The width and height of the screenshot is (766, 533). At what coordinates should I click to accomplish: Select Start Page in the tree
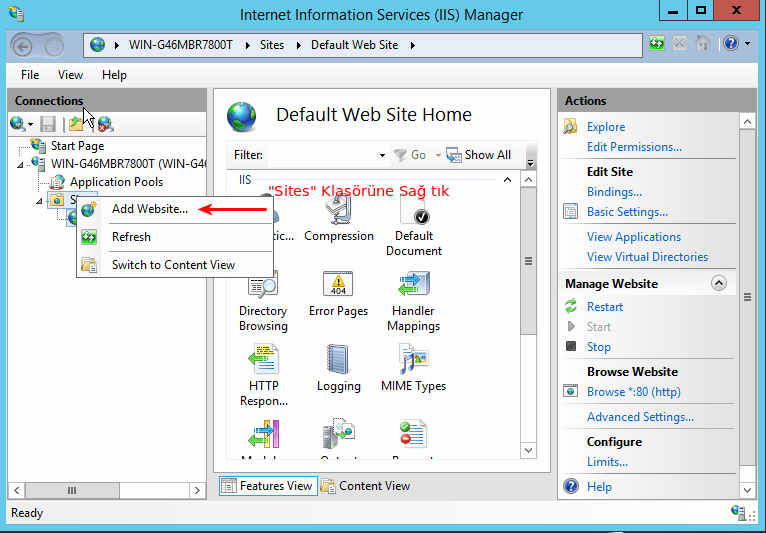point(77,146)
